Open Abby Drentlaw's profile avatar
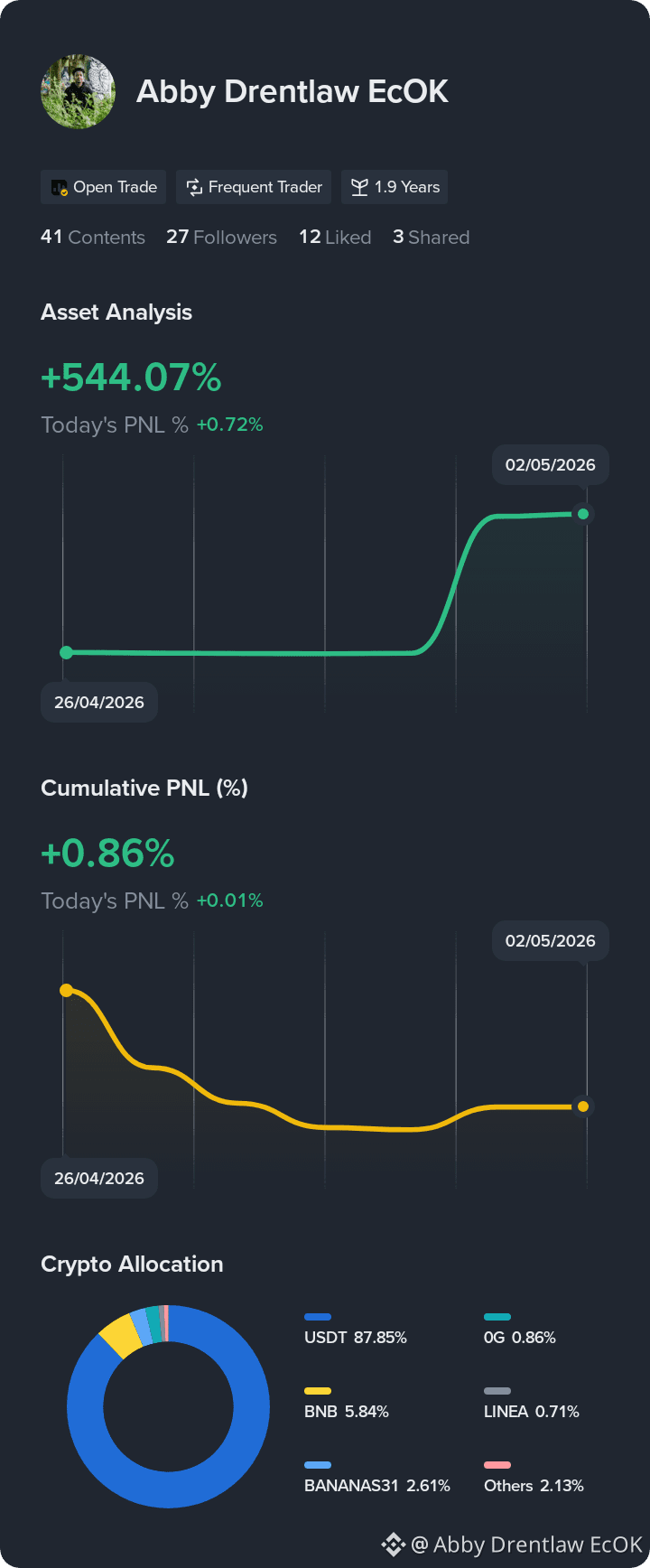This screenshot has height=1568, width=650. coord(78,91)
